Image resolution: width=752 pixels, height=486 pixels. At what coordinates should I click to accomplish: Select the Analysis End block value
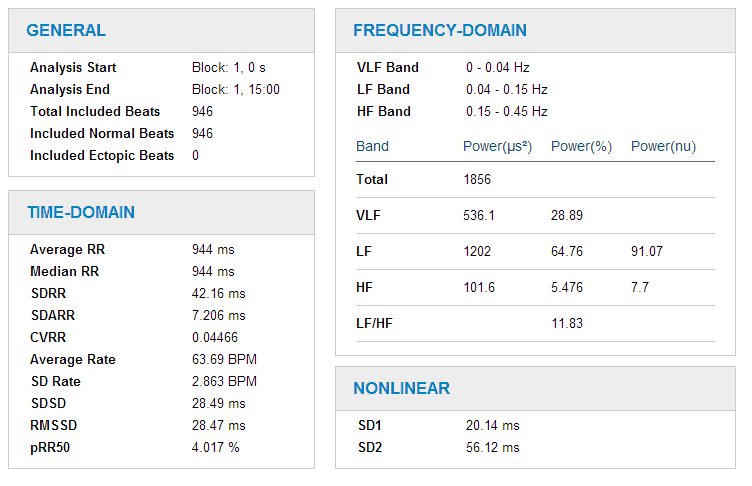235,90
